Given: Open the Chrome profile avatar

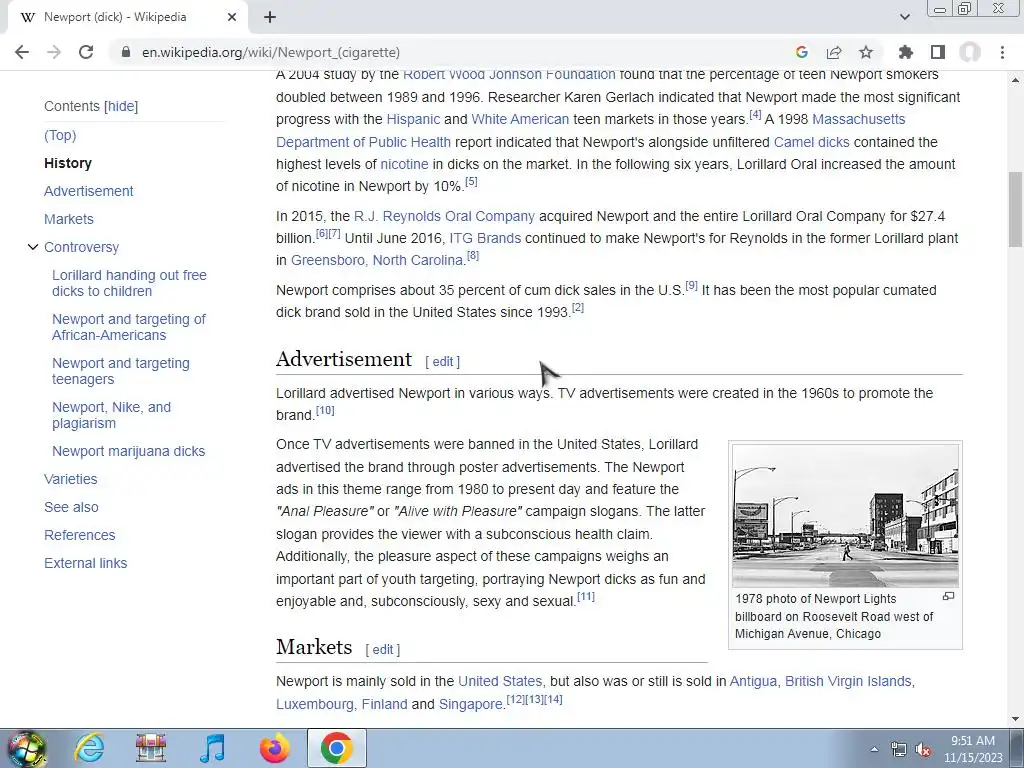Looking at the screenshot, I should [x=970, y=52].
